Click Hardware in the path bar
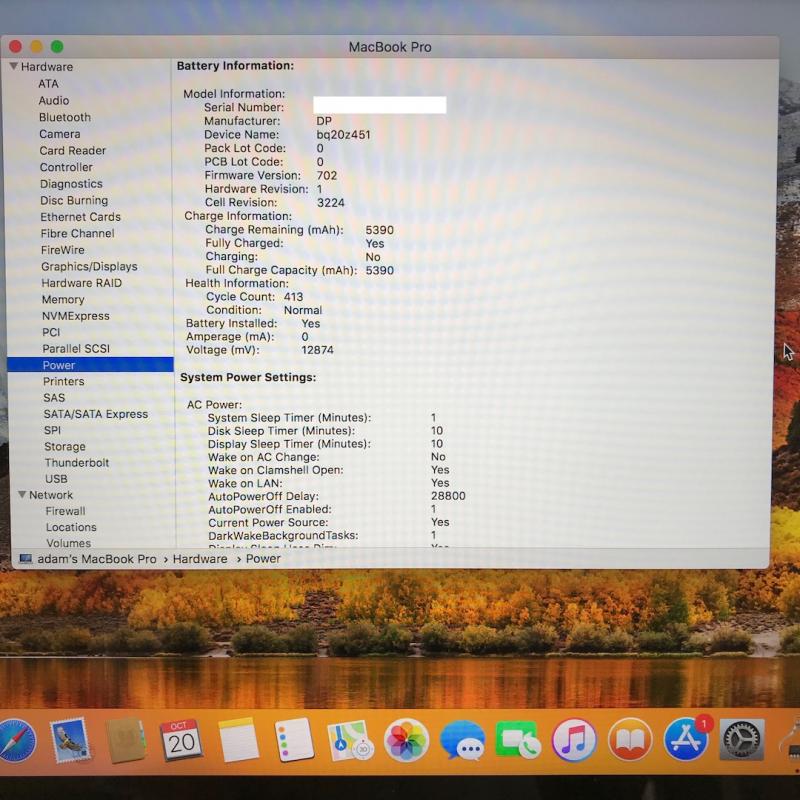This screenshot has height=800, width=800. [x=200, y=559]
